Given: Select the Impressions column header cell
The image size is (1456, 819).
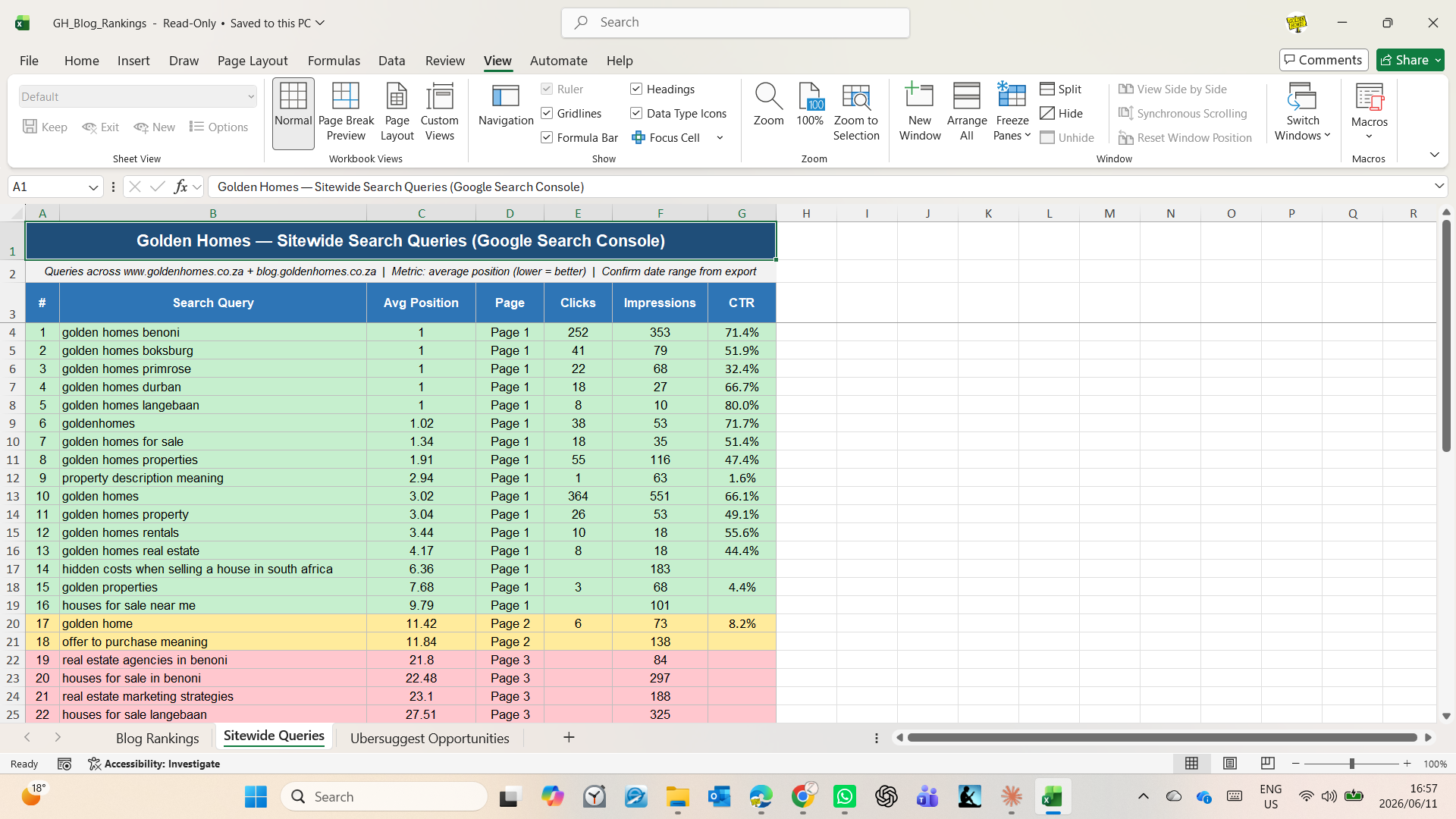Looking at the screenshot, I should pyautogui.click(x=660, y=303).
